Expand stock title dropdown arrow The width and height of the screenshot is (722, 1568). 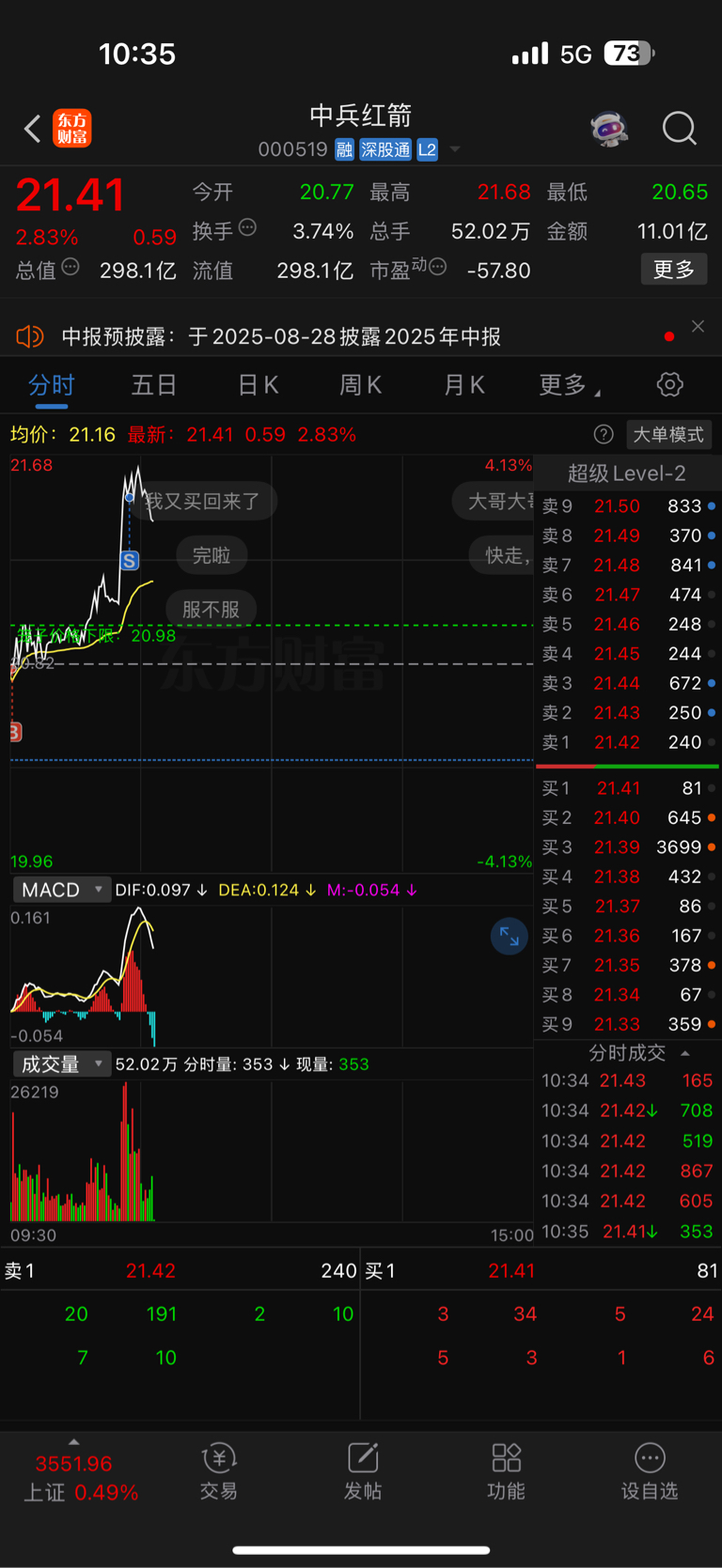[455, 149]
